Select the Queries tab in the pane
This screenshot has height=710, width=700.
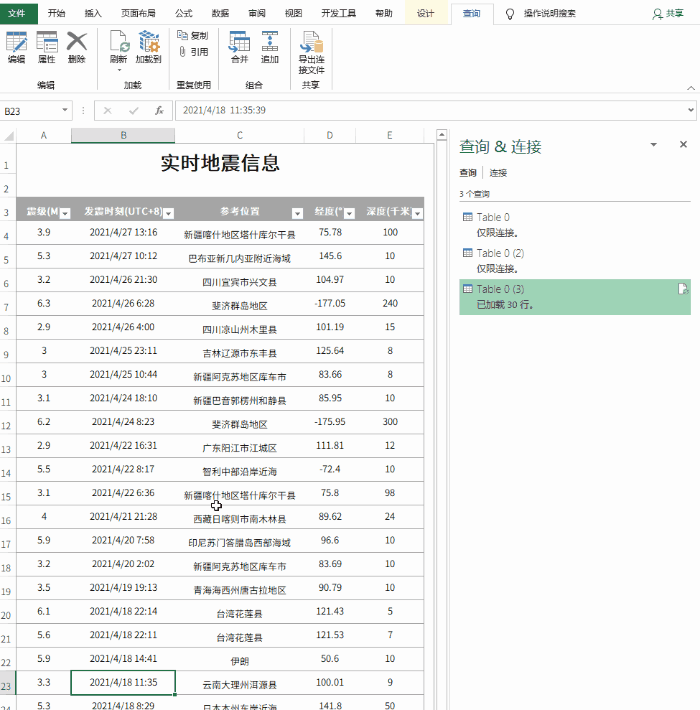[x=468, y=173]
